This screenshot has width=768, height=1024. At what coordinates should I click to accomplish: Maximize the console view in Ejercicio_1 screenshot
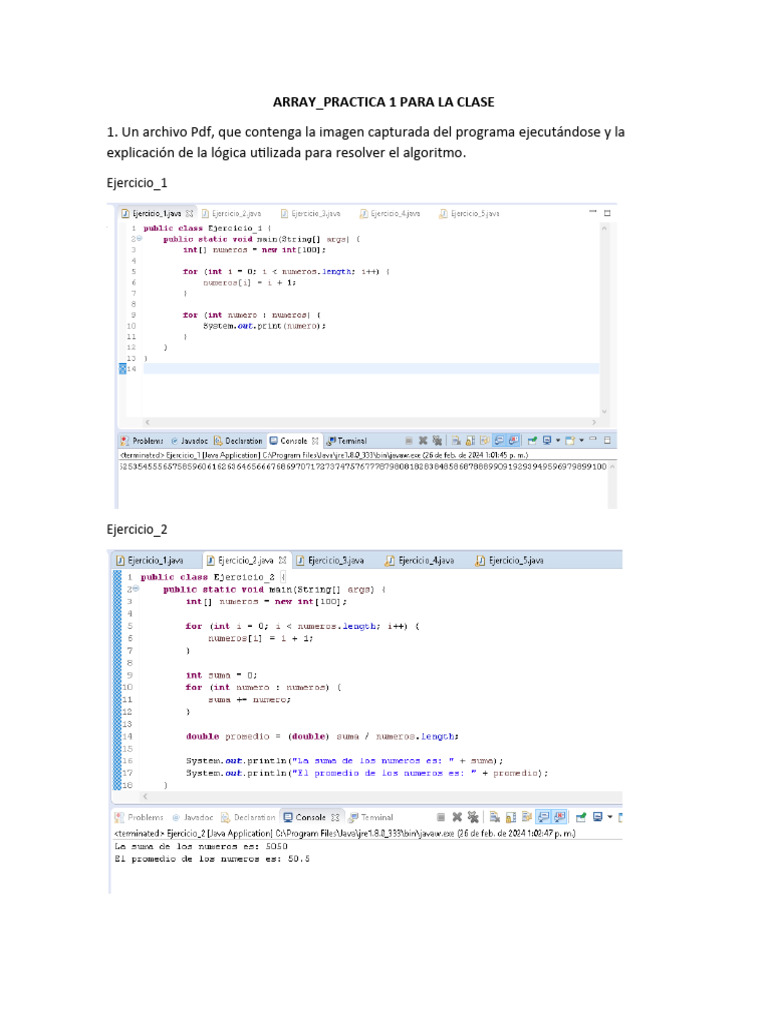point(607,440)
